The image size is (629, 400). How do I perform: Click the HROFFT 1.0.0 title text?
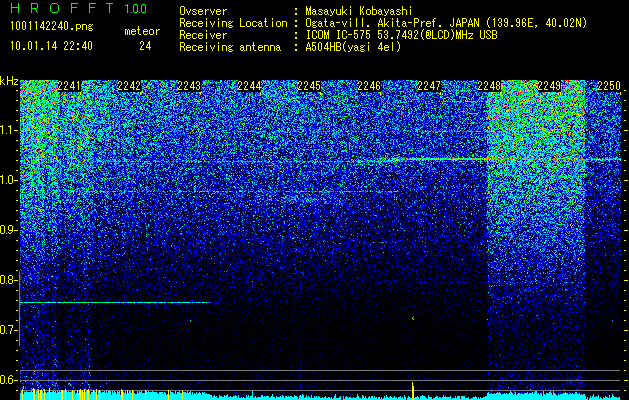point(79,8)
